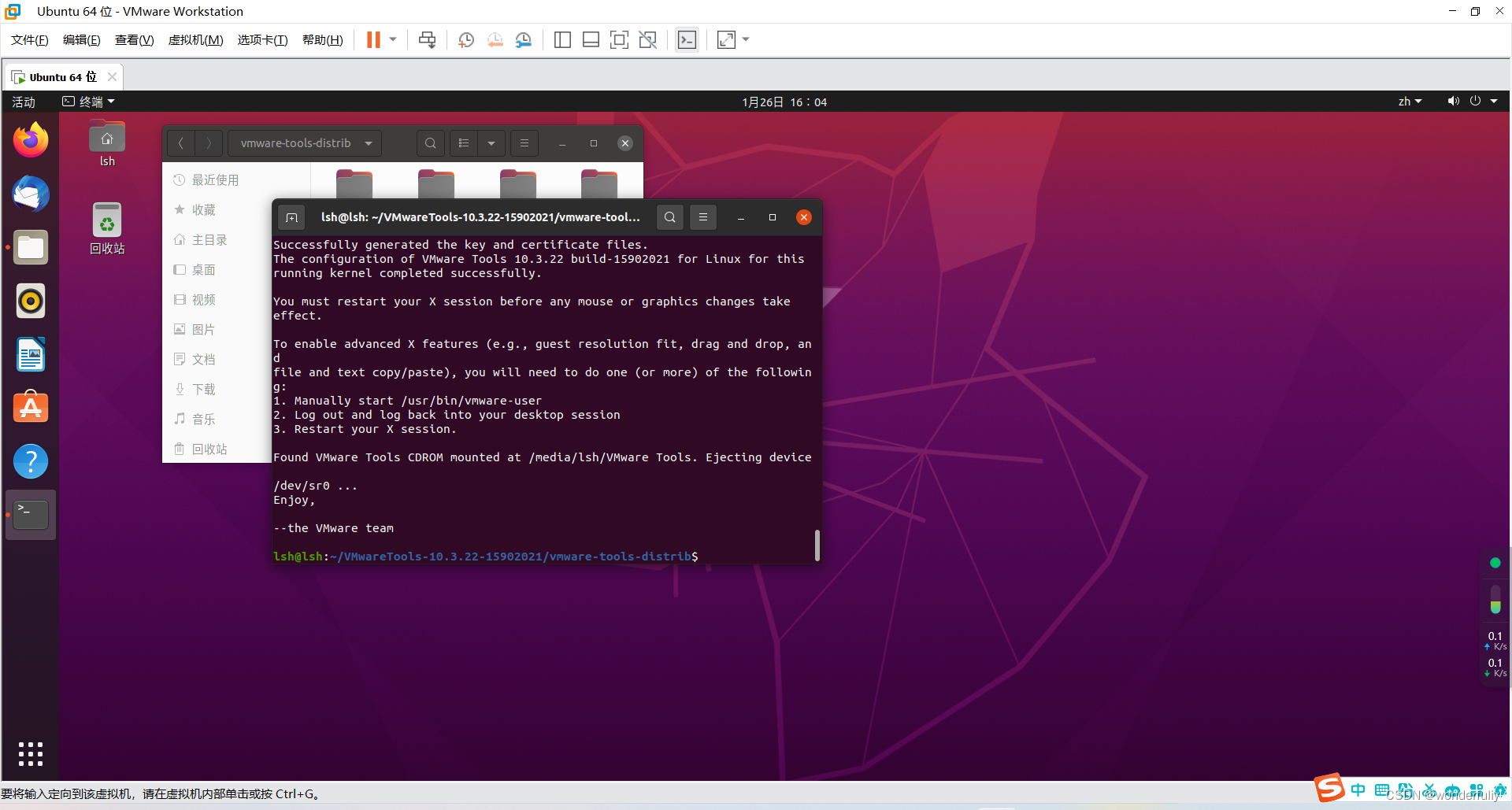Open the snapshot manager

point(524,39)
